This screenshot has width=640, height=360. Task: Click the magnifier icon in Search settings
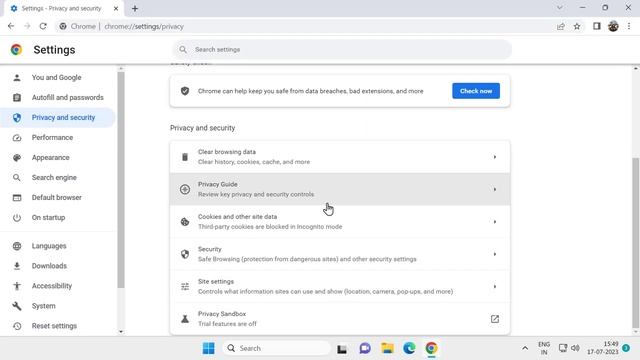pos(183,49)
